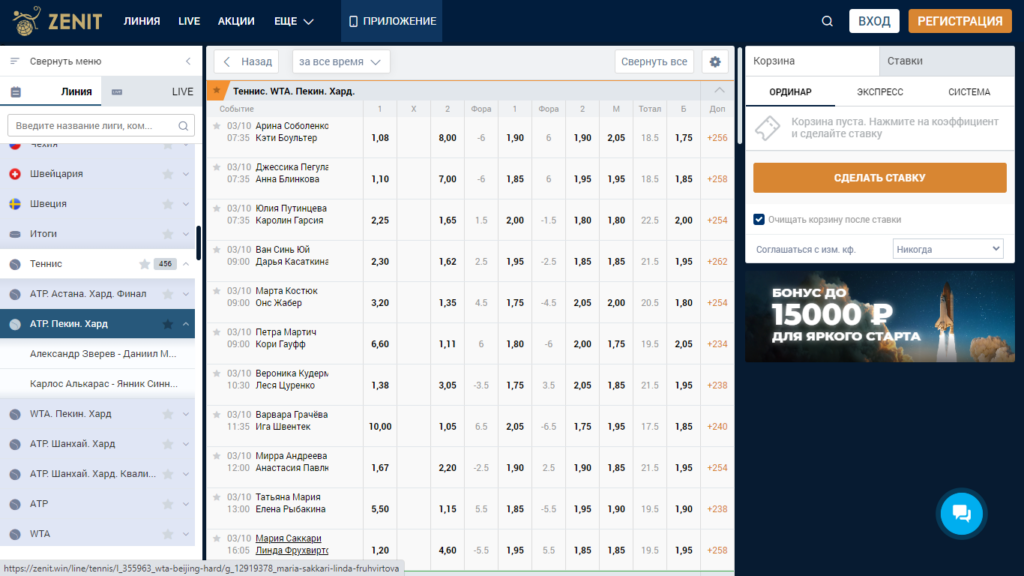Toggle clear basket after bet checkbox
Screen dimensions: 1024x576
(x=759, y=219)
